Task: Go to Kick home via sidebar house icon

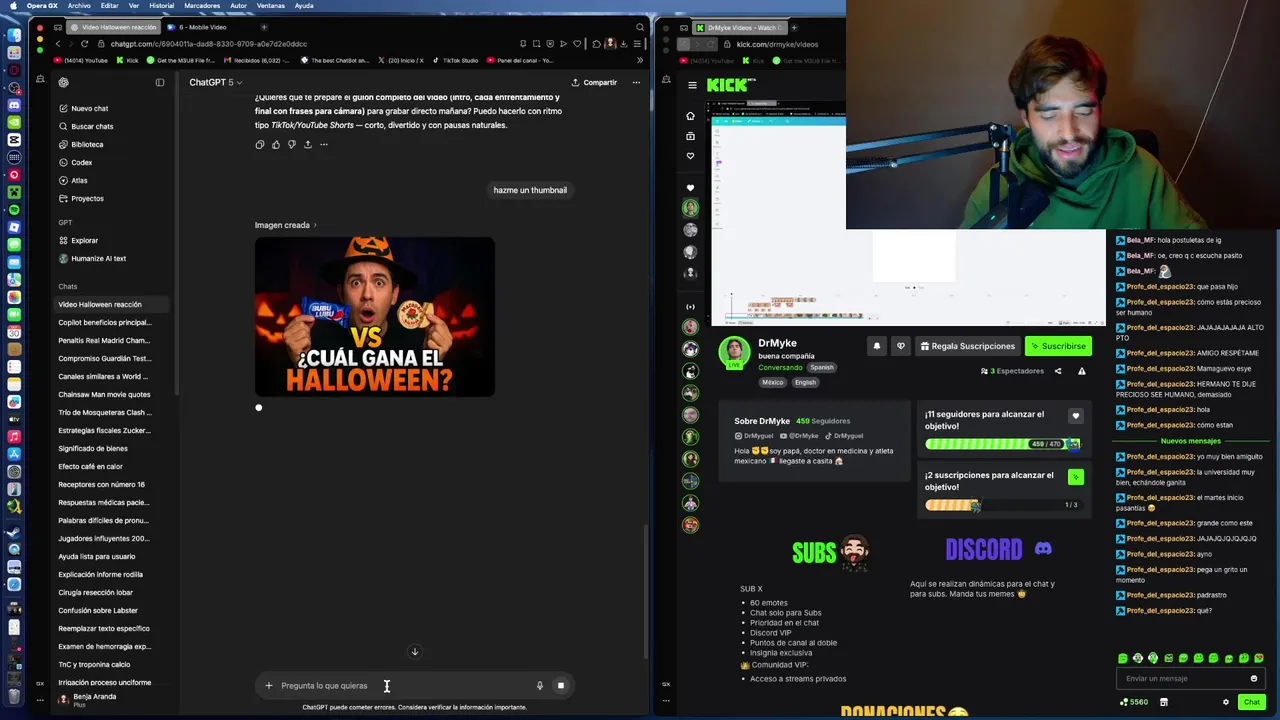Action: point(690,116)
